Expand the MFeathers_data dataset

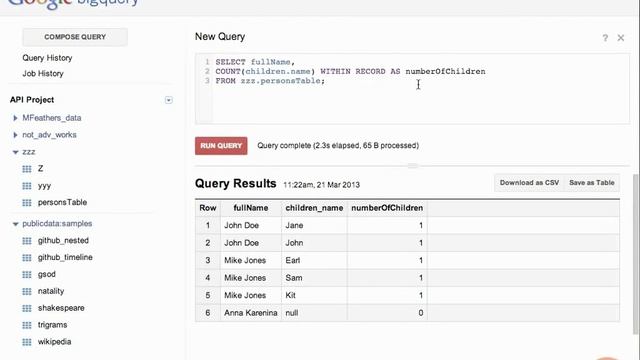[15, 118]
